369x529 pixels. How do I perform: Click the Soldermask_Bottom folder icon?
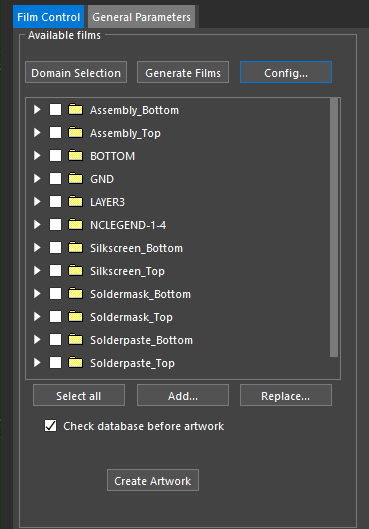click(76, 294)
